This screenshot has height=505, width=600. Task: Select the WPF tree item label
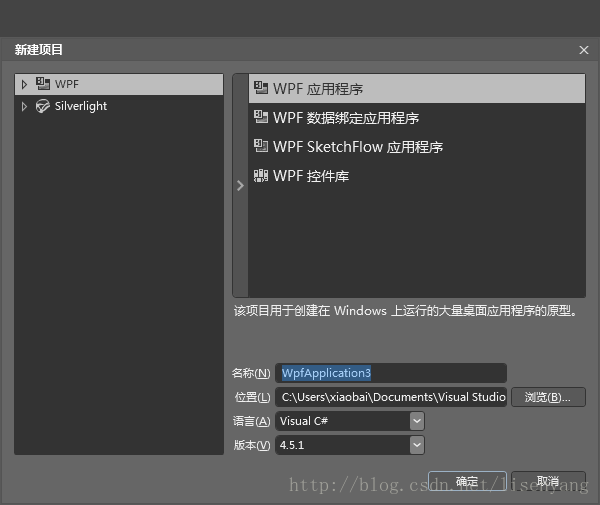point(67,84)
